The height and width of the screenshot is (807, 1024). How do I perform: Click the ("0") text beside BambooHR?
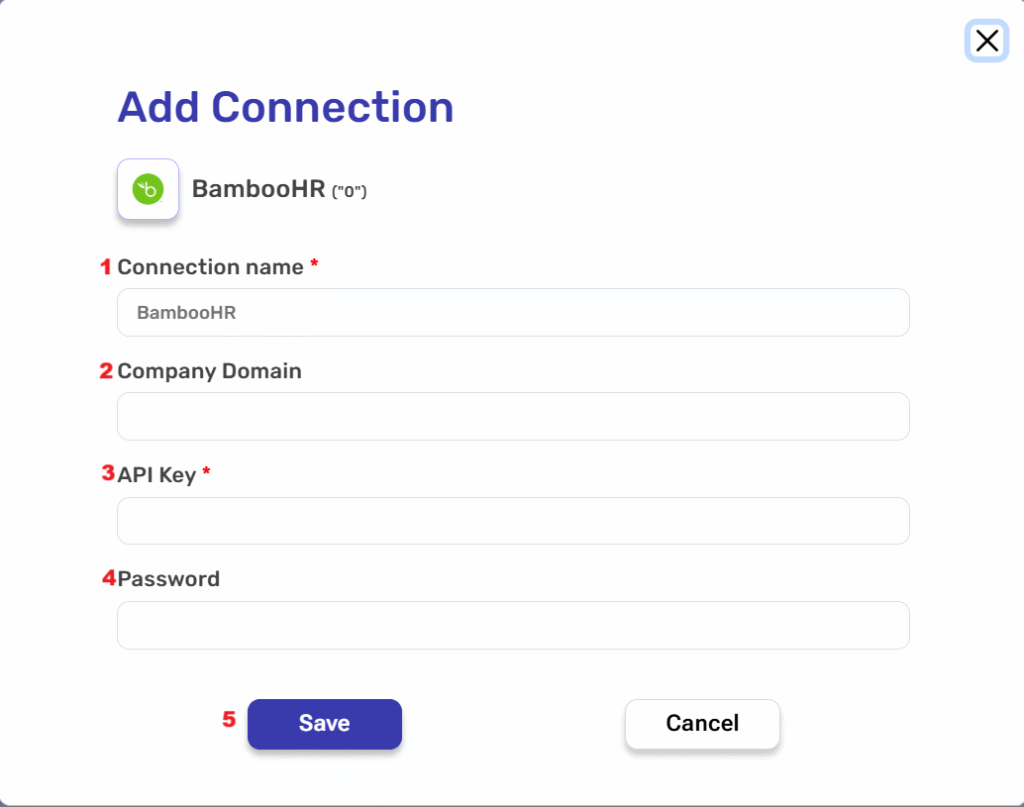click(x=349, y=191)
